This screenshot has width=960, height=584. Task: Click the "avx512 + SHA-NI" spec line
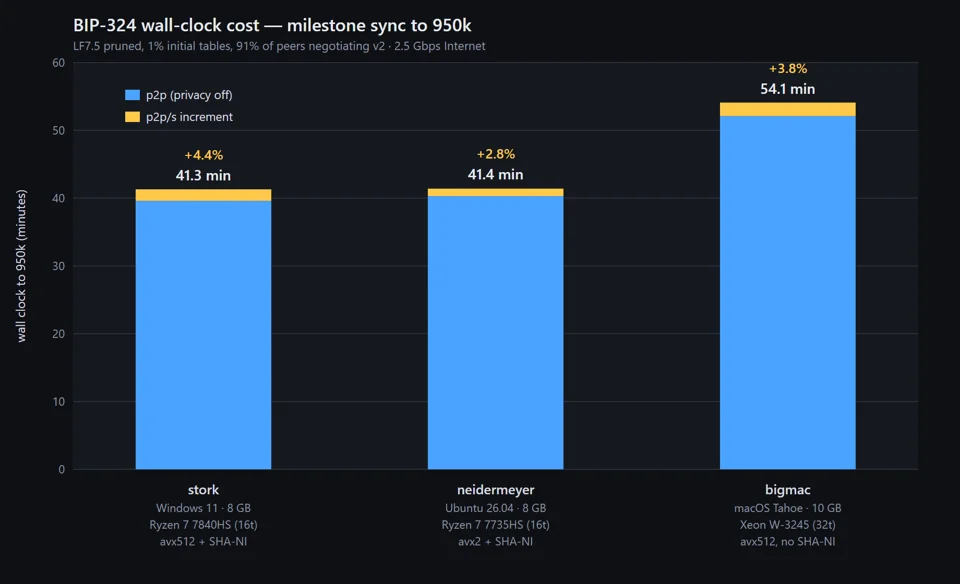pyautogui.click(x=203, y=541)
